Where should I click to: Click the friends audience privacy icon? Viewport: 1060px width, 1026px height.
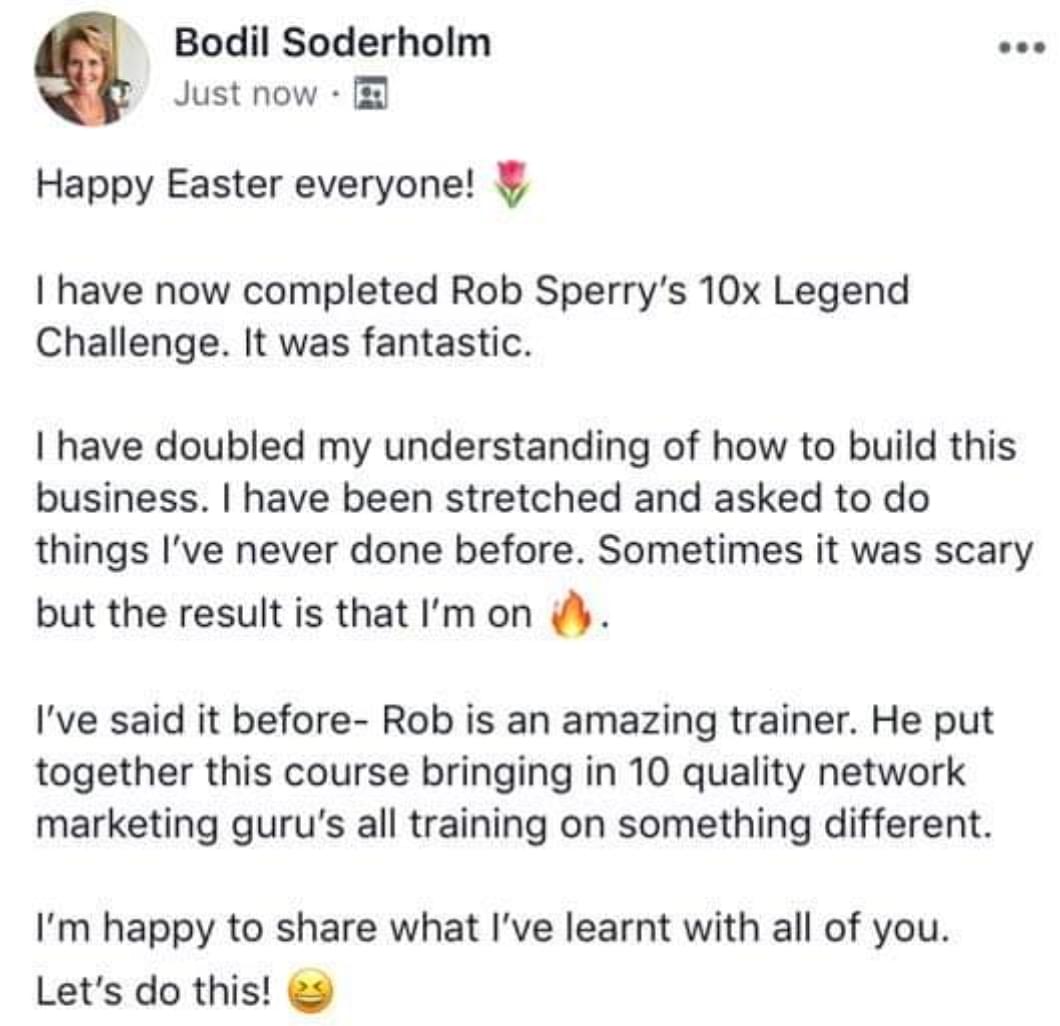[372, 95]
